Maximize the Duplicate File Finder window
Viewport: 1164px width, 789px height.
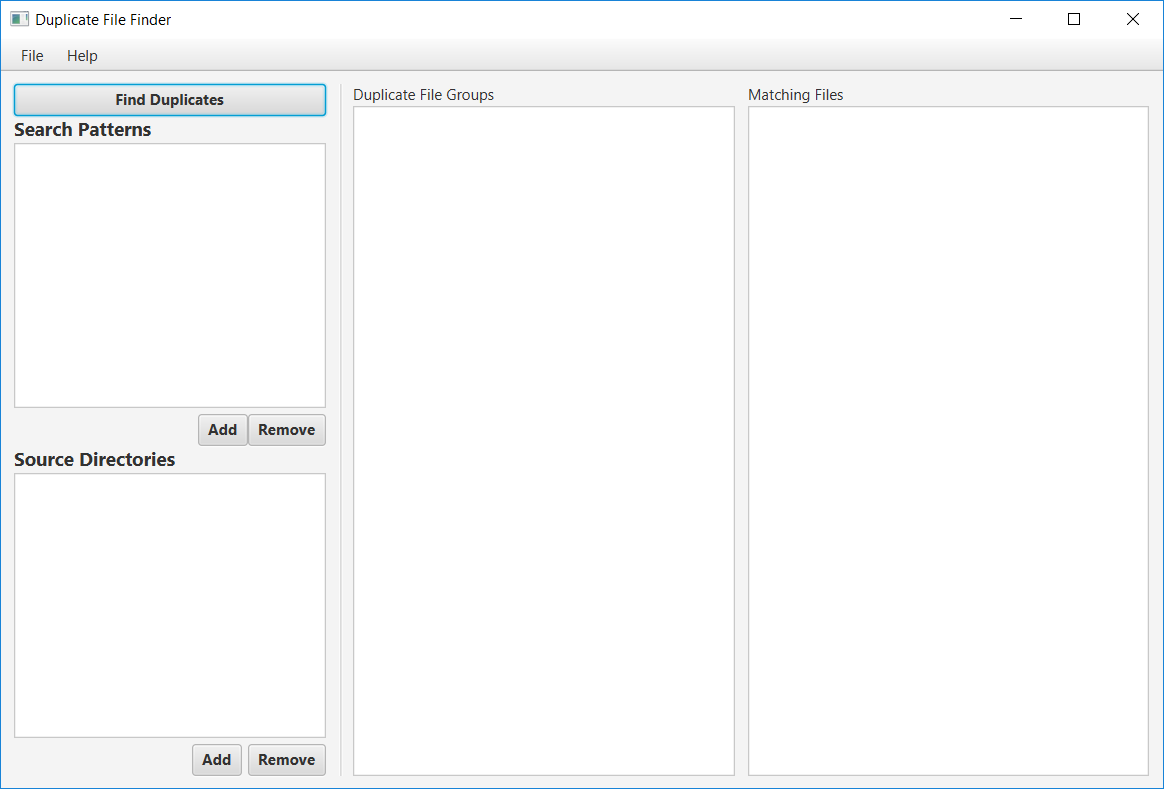click(x=1074, y=19)
